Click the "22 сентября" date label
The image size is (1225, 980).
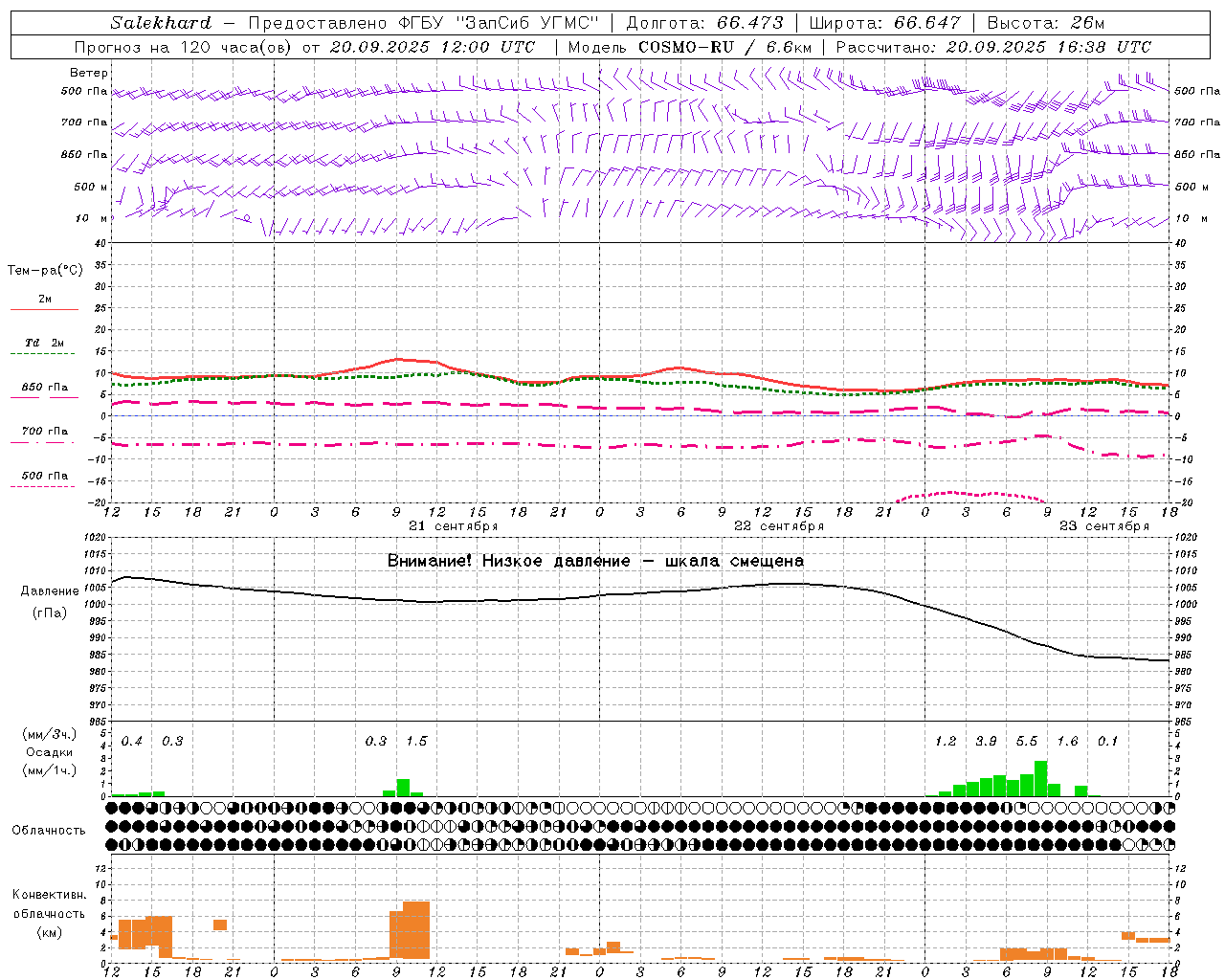click(x=779, y=526)
